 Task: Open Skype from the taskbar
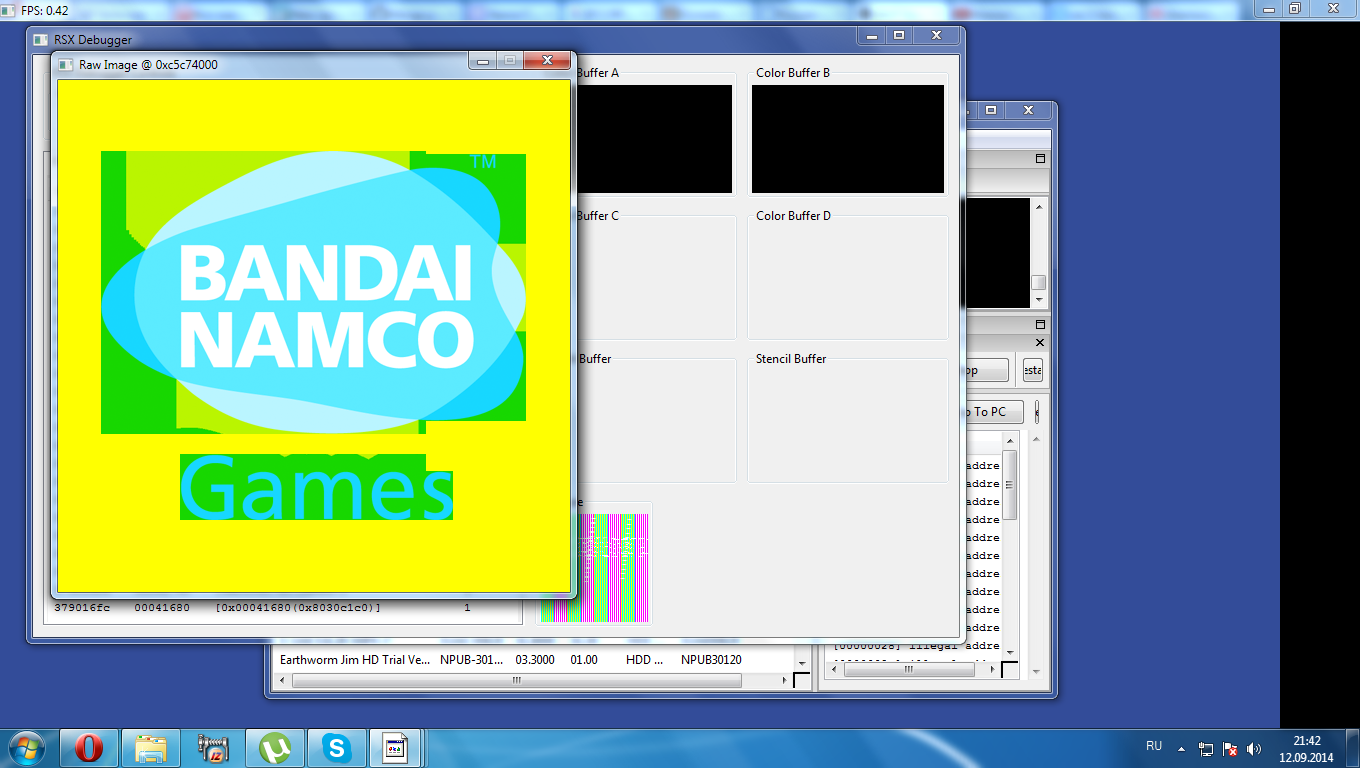pos(338,748)
